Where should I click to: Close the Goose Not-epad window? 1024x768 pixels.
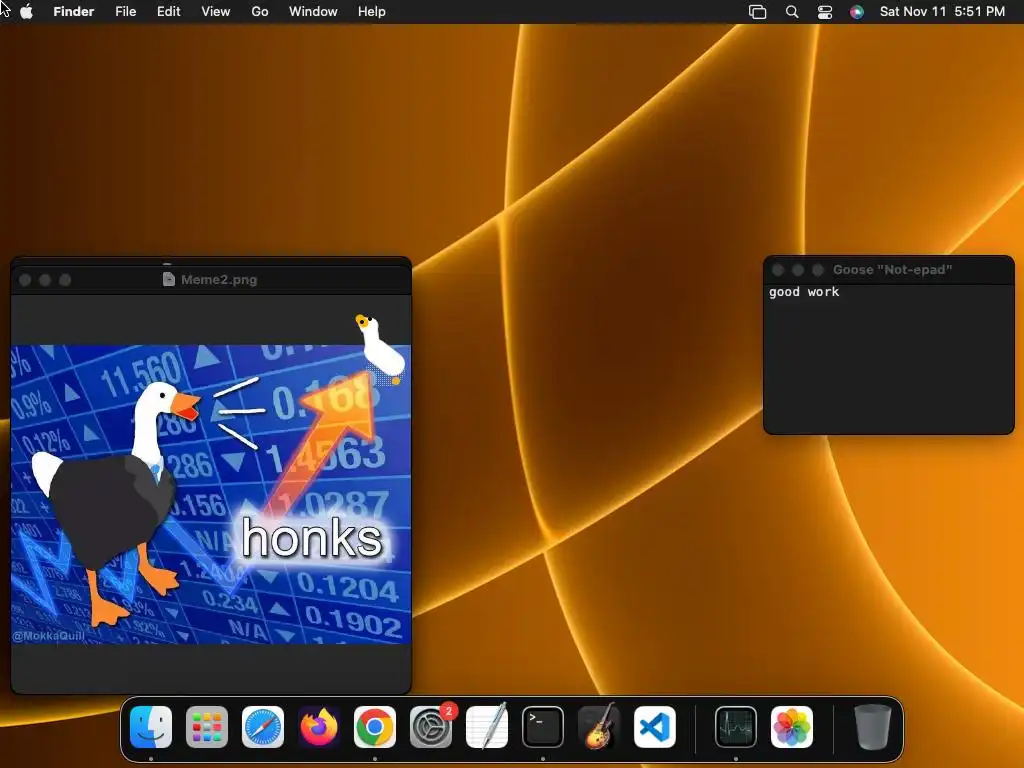pos(778,270)
